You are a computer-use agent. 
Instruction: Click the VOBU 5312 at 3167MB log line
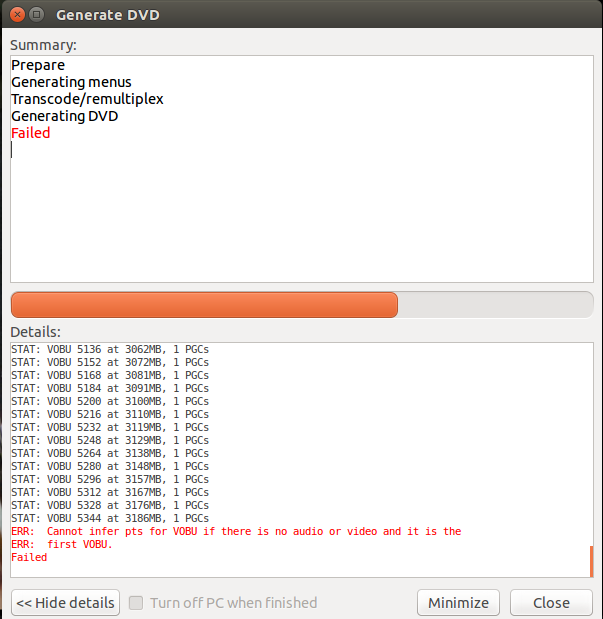[x=110, y=492]
